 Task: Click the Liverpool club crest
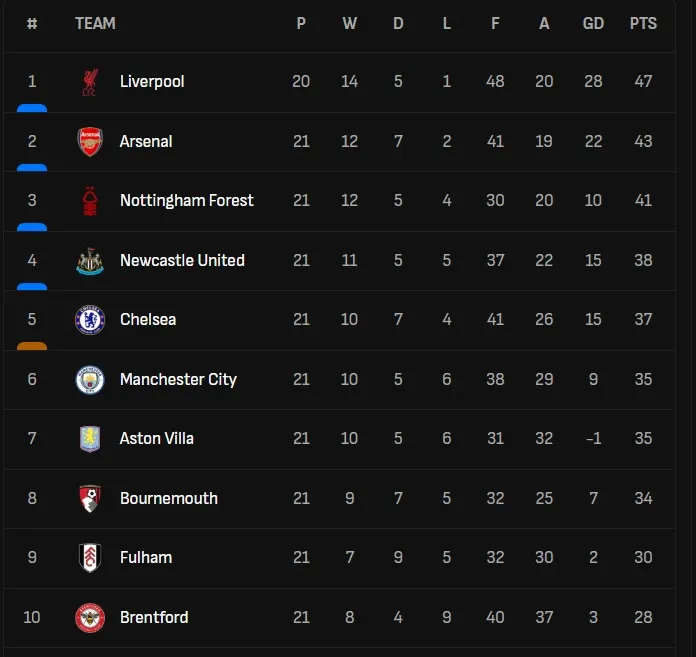90,82
